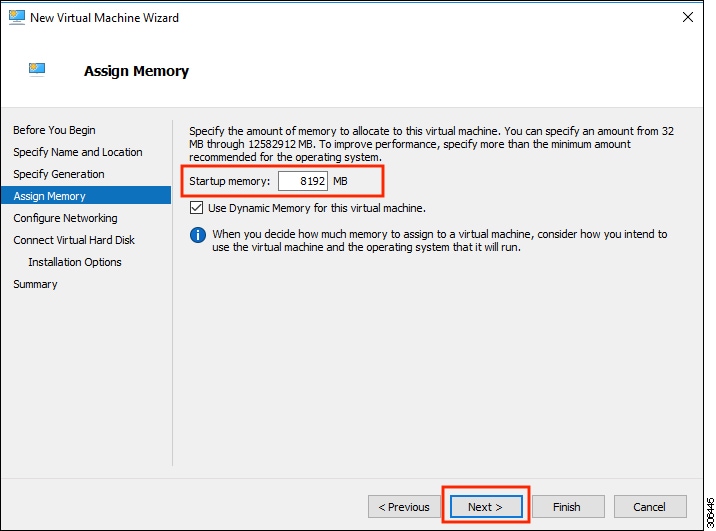Click the Previous button
The height and width of the screenshot is (531, 716).
click(x=404, y=507)
